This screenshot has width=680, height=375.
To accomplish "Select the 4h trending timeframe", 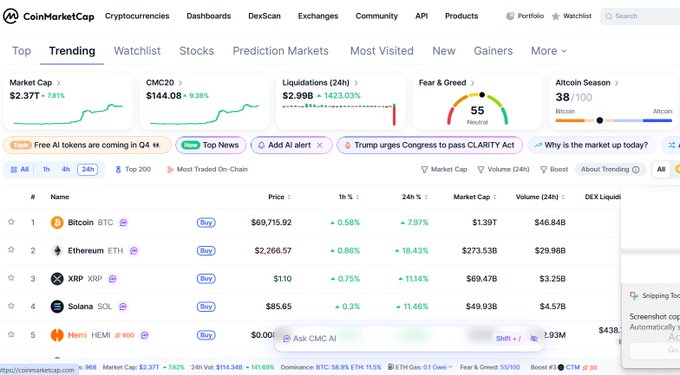I will point(66,170).
